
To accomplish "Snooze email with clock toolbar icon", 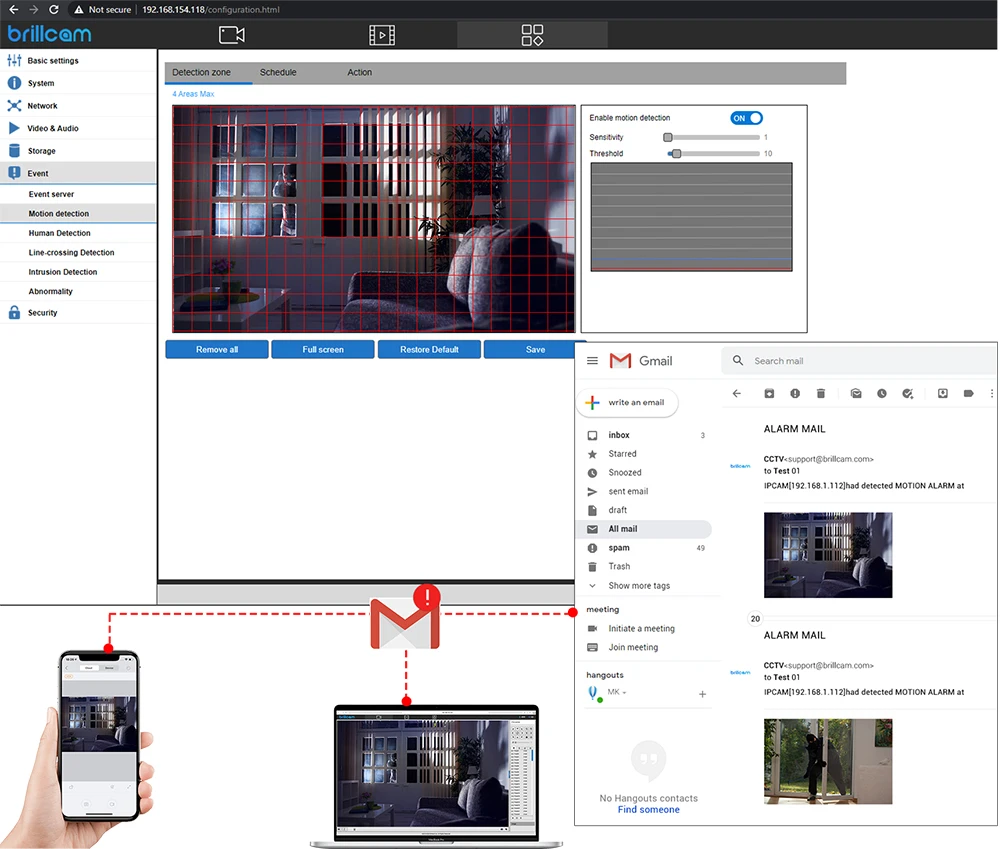I will coord(881,394).
